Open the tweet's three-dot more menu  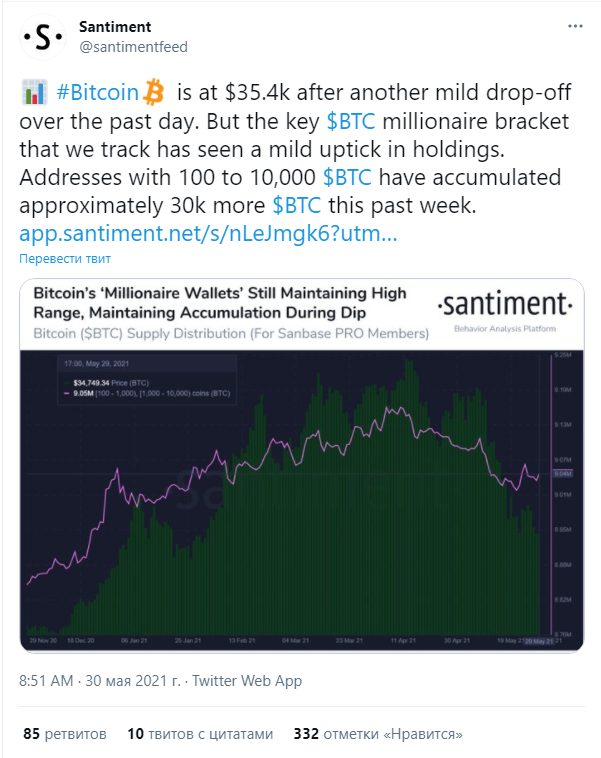575,26
